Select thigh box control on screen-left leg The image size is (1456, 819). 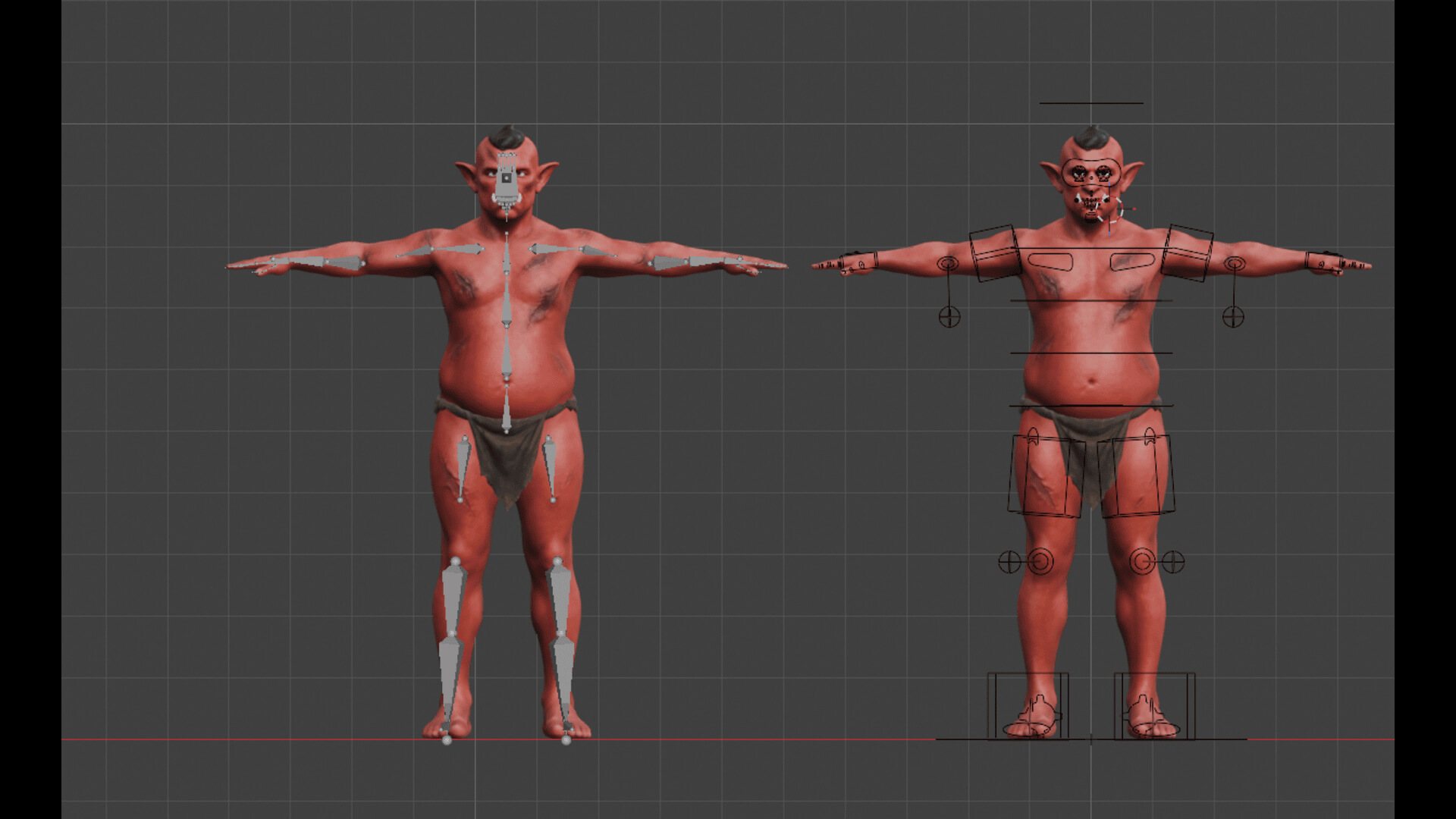click(x=1047, y=476)
